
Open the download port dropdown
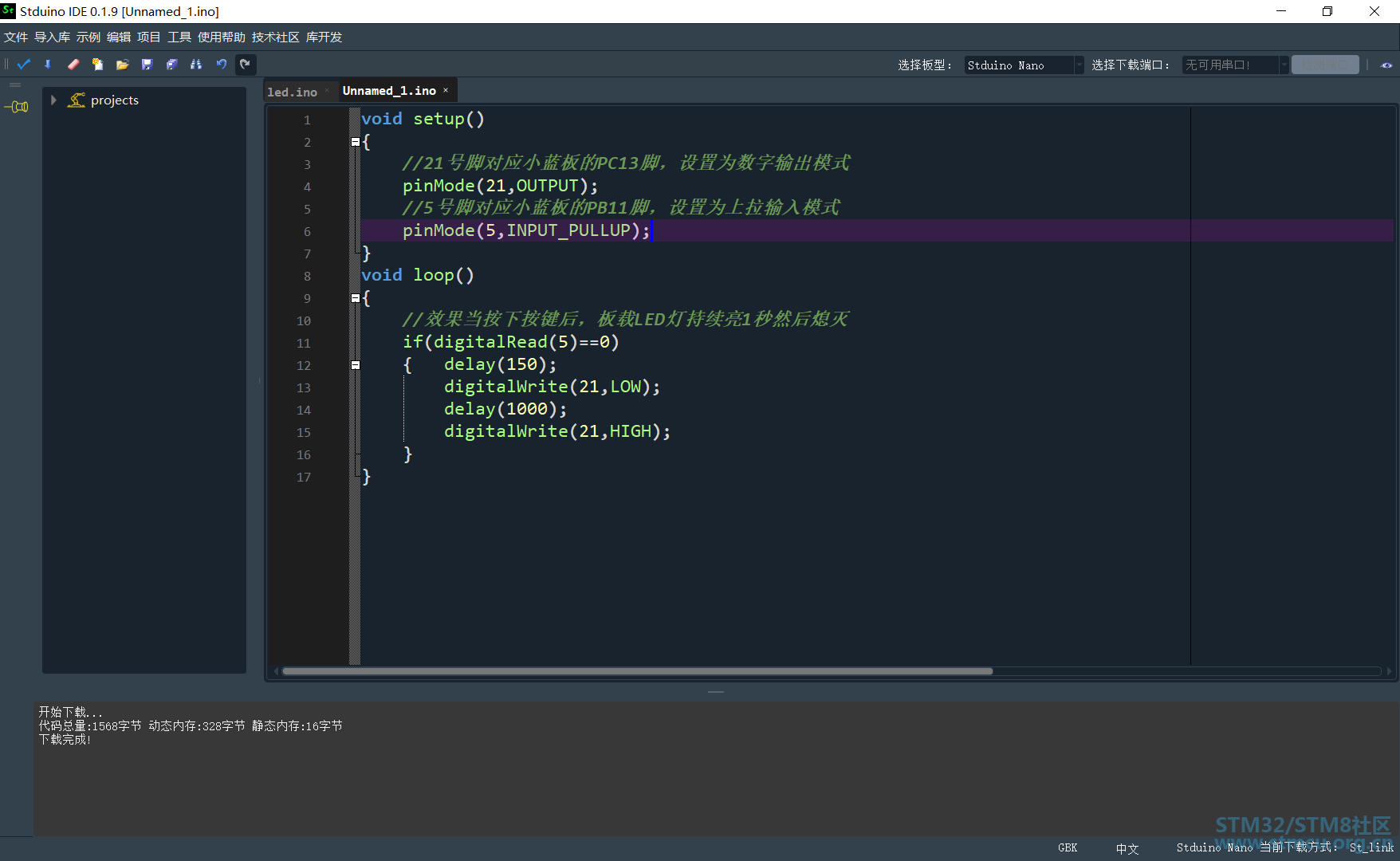[x=1235, y=65]
